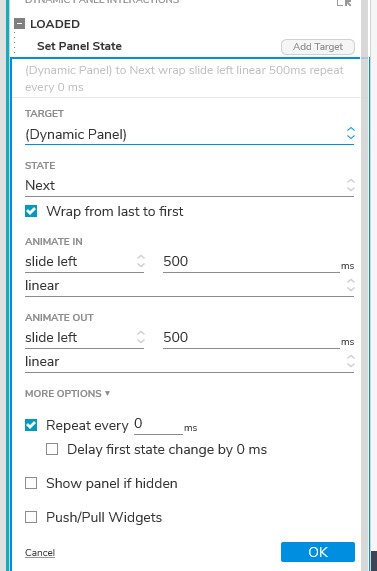Enable Delay first state change checkbox
The height and width of the screenshot is (571, 377).
[52, 449]
